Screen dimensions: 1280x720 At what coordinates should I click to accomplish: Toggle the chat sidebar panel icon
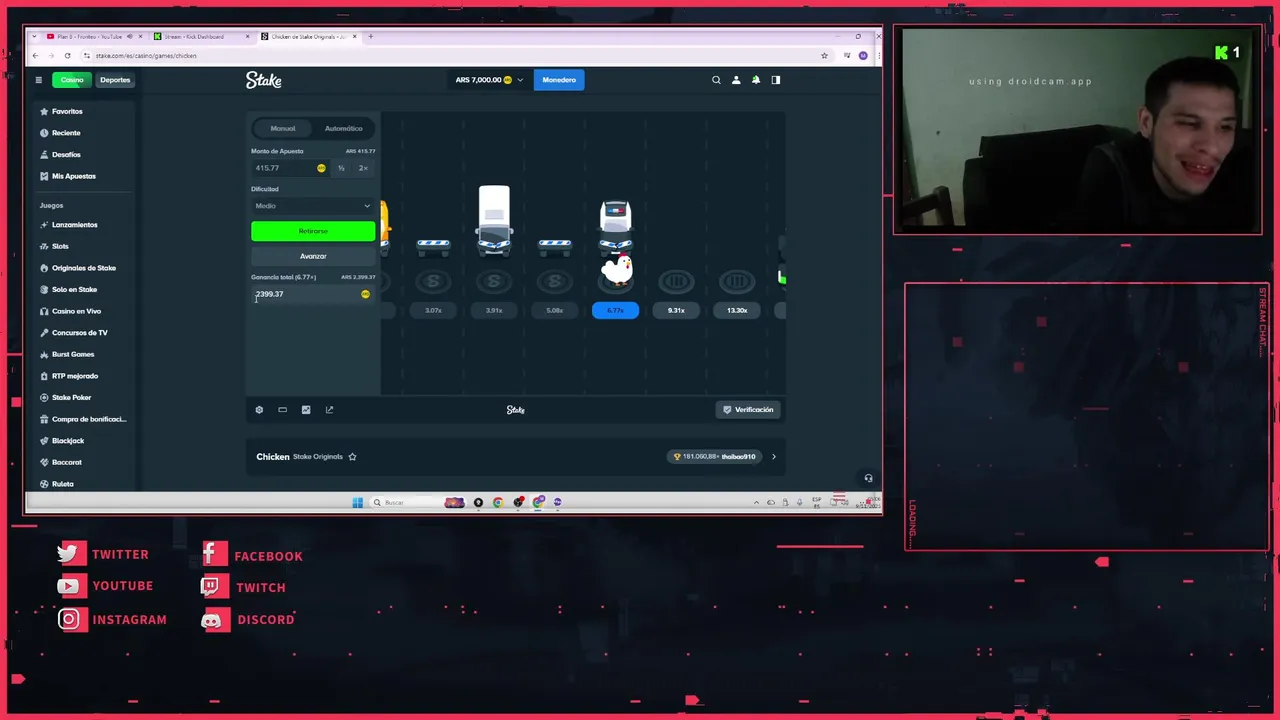pos(775,80)
